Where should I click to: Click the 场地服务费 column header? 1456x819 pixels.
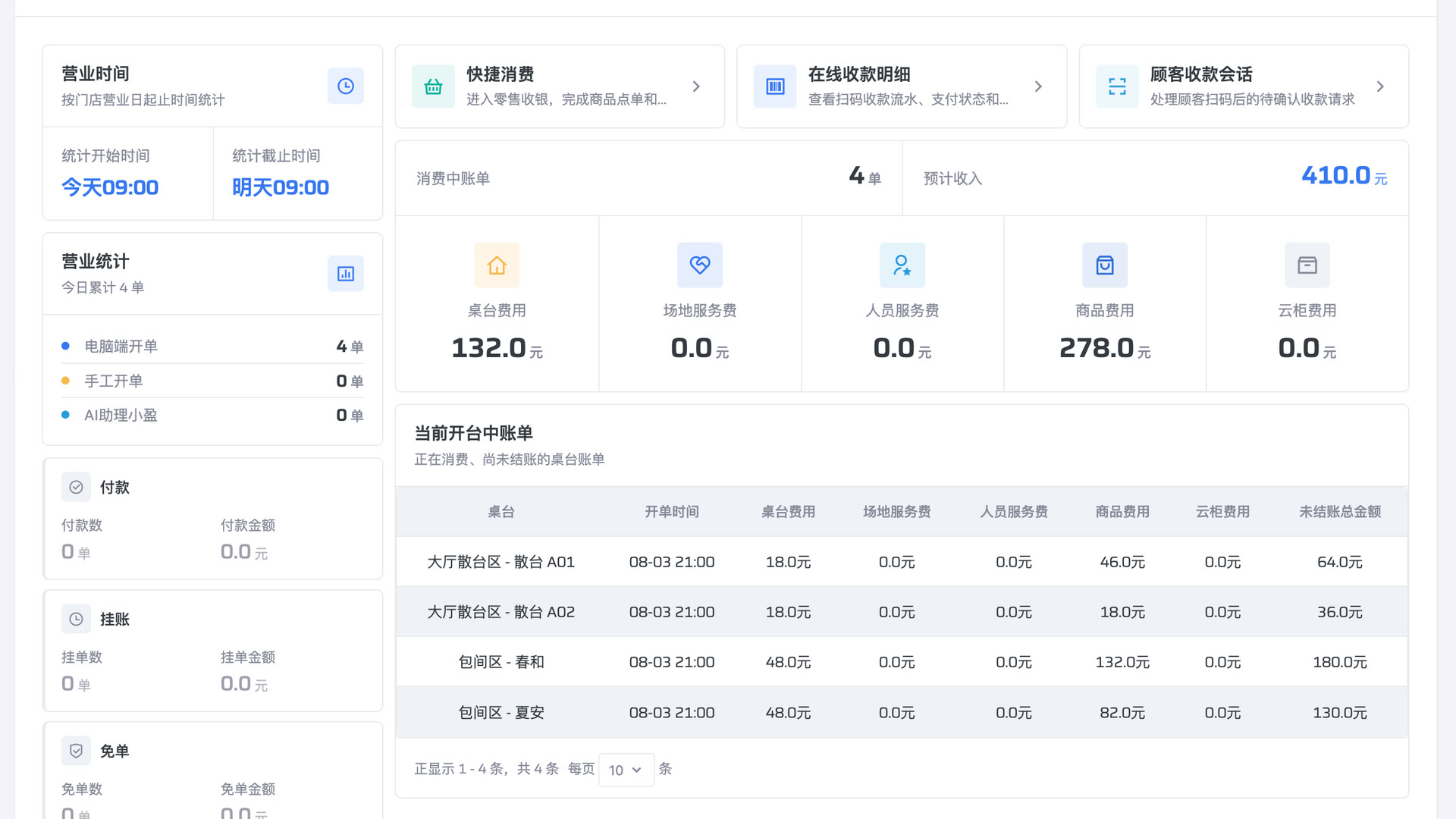[x=897, y=512]
